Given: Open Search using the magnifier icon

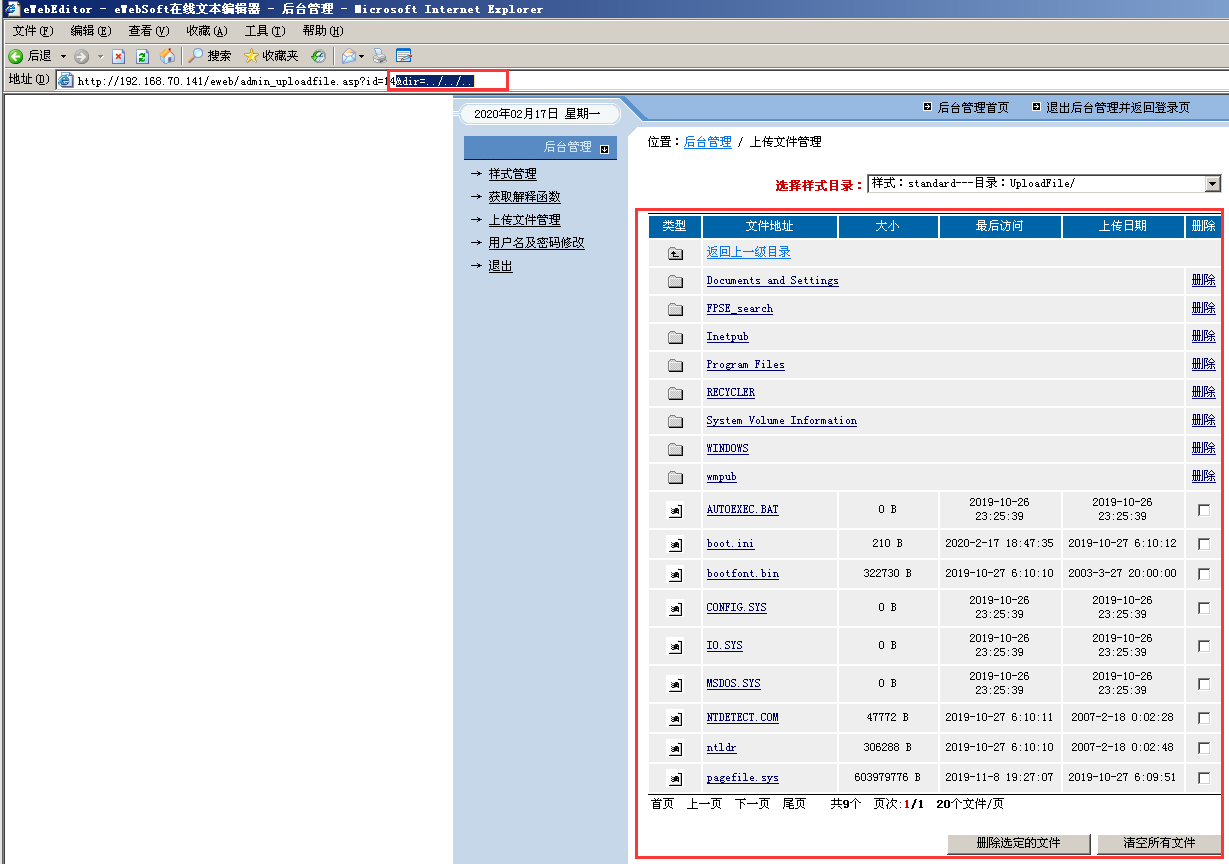Looking at the screenshot, I should 195,56.
